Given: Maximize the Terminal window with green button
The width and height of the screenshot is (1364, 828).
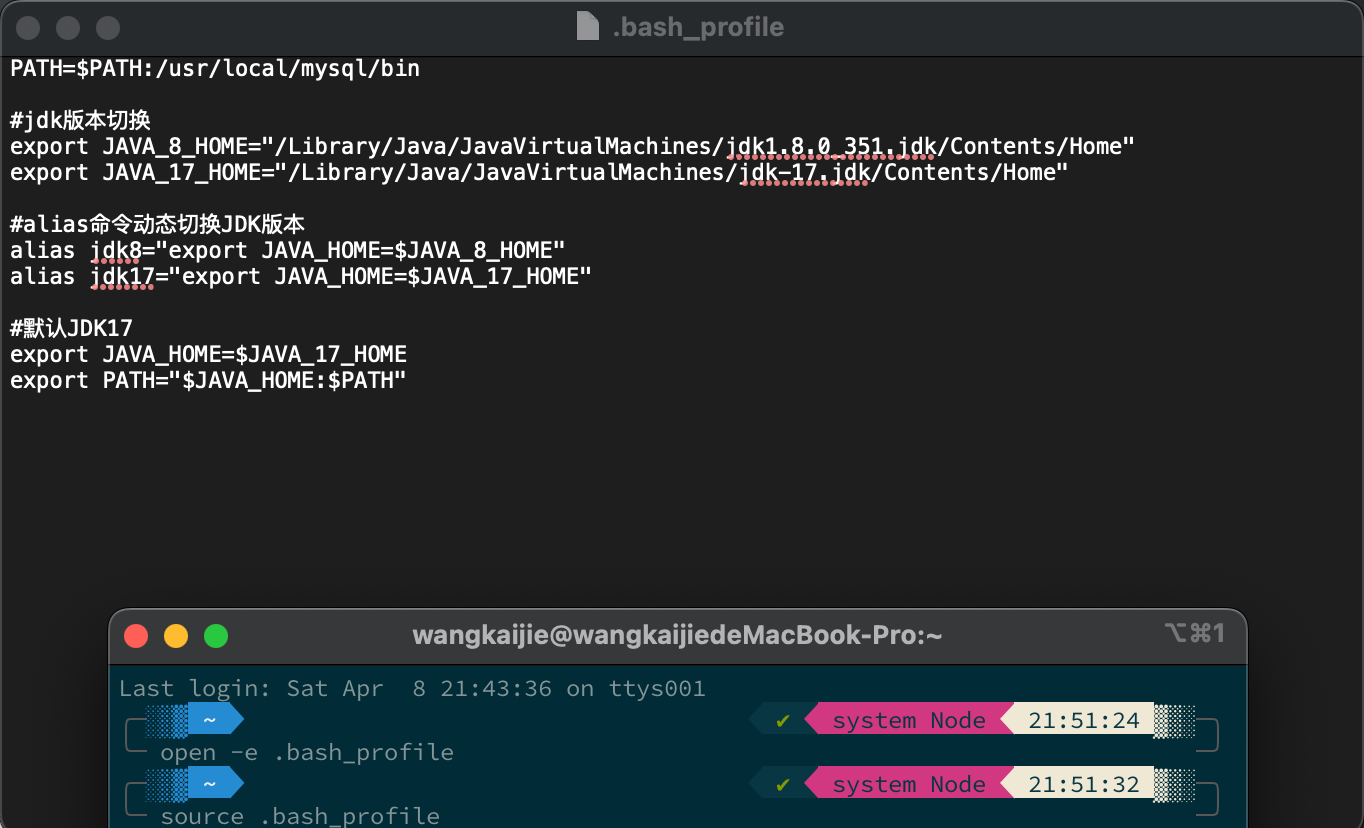Looking at the screenshot, I should point(216,636).
